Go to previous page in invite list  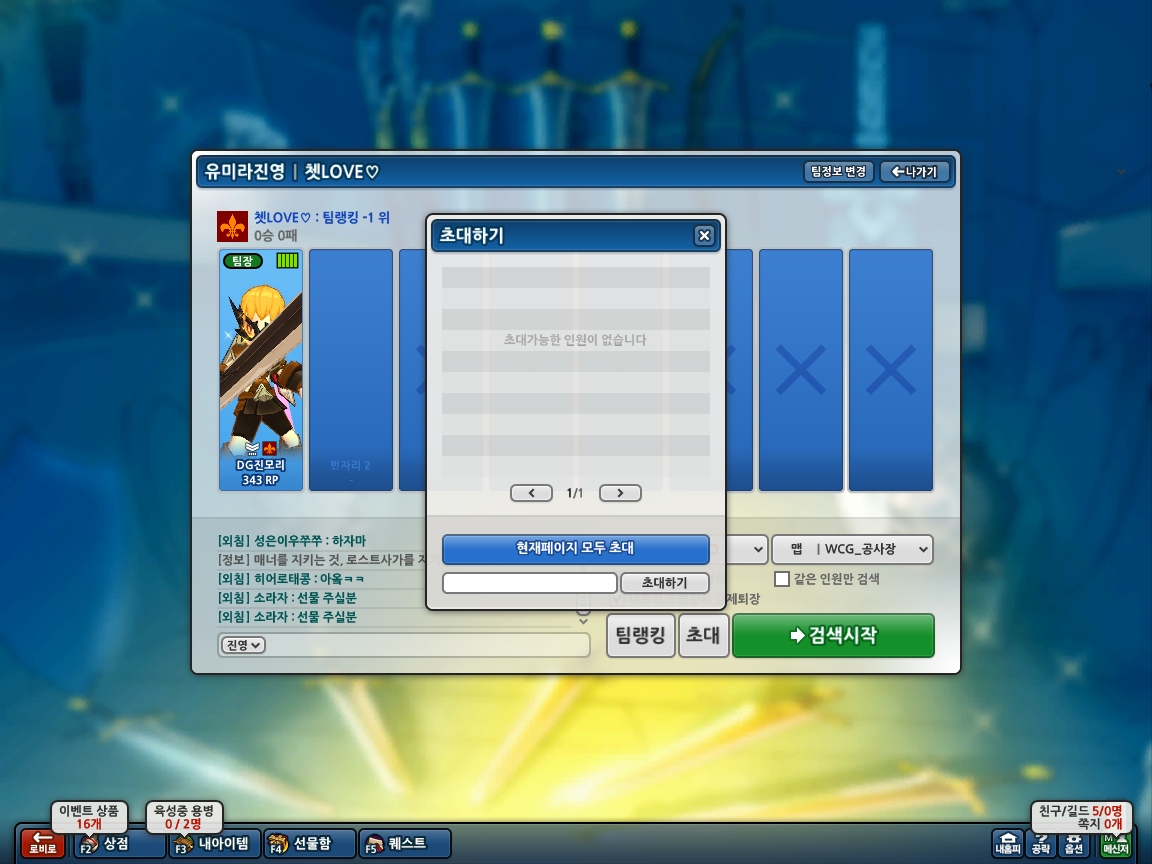click(531, 493)
